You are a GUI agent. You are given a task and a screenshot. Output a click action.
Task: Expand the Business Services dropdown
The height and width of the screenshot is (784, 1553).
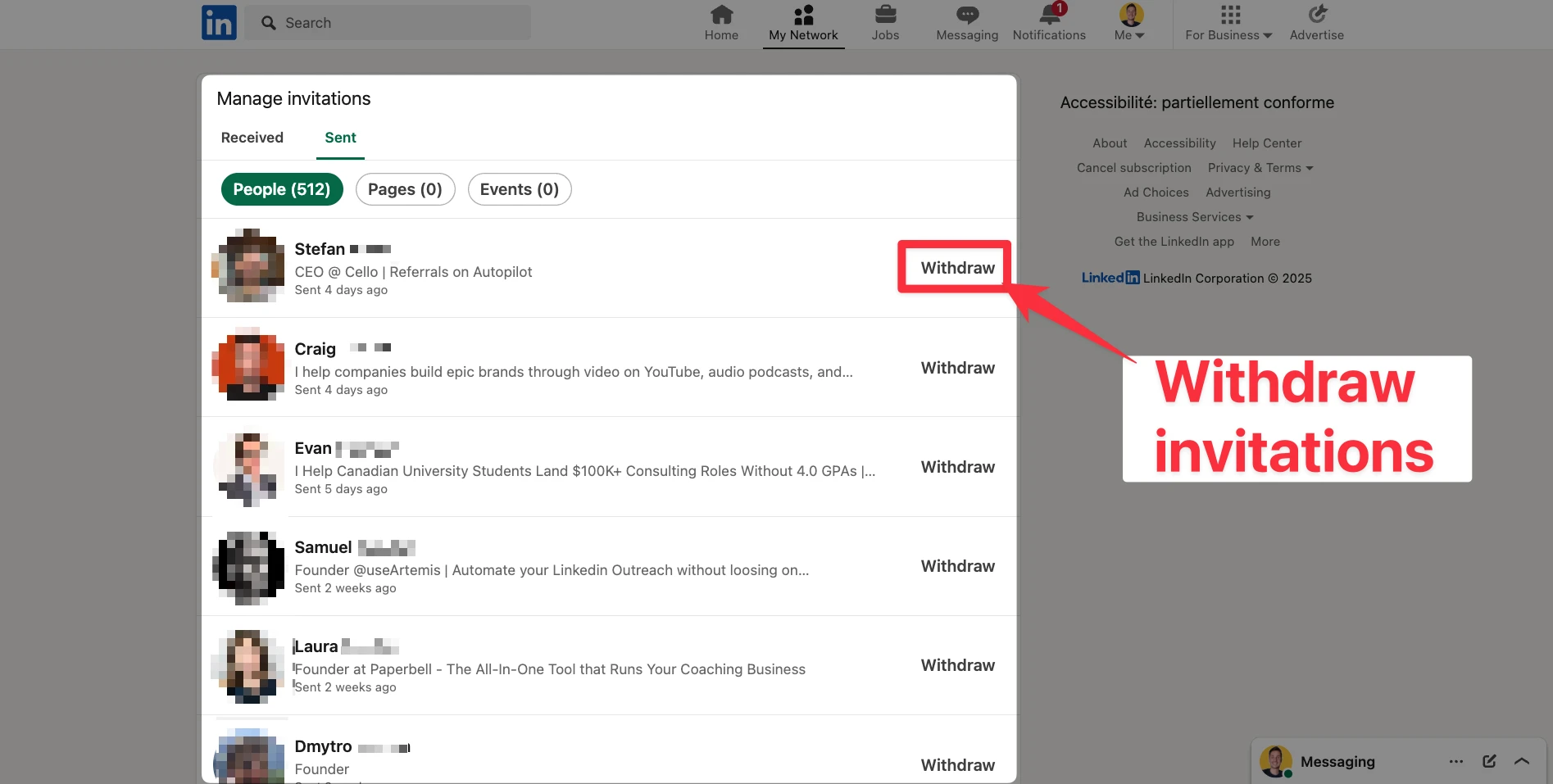click(x=1195, y=217)
